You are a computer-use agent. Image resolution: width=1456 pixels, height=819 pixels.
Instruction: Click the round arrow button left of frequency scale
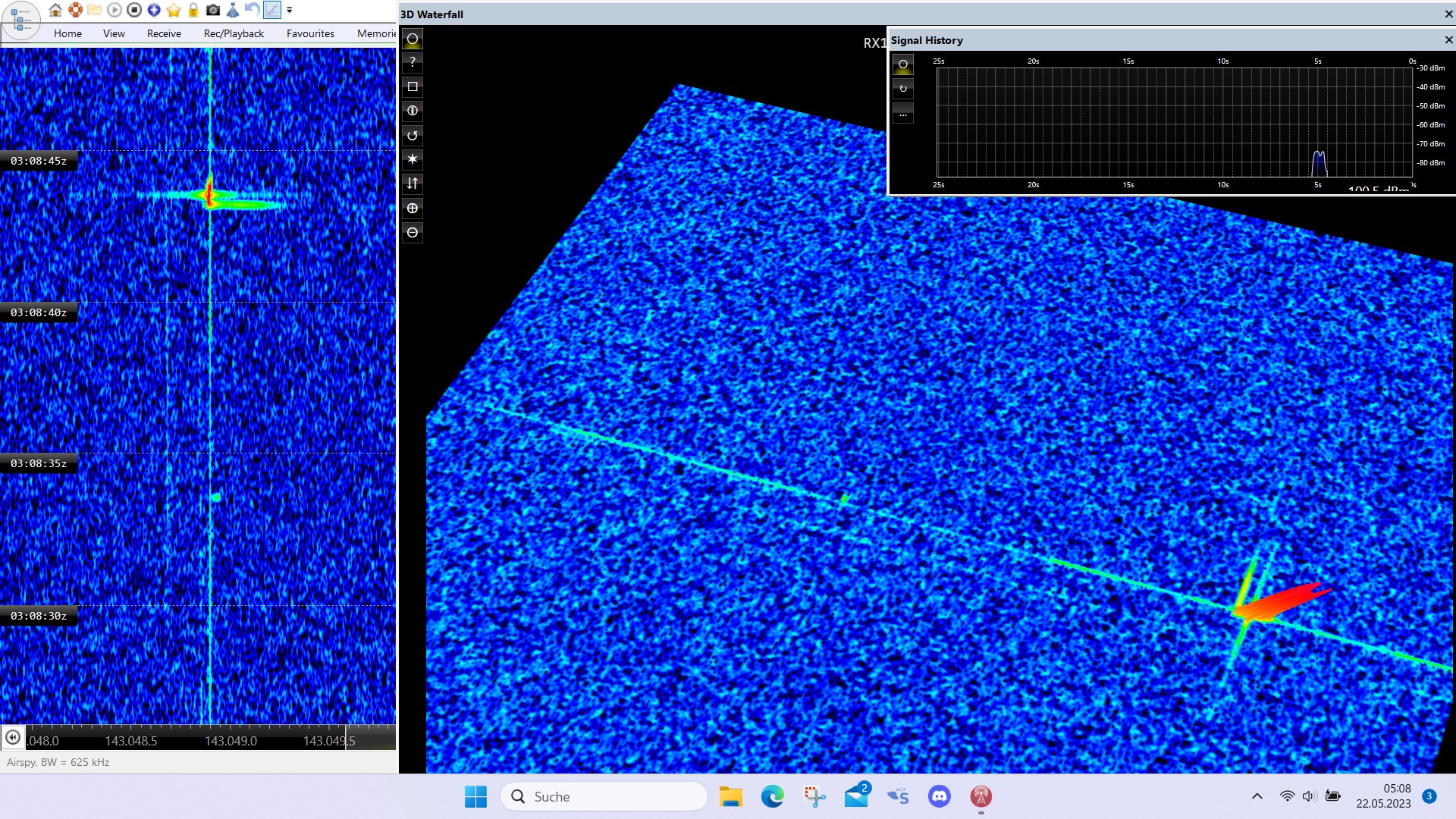coord(13,737)
